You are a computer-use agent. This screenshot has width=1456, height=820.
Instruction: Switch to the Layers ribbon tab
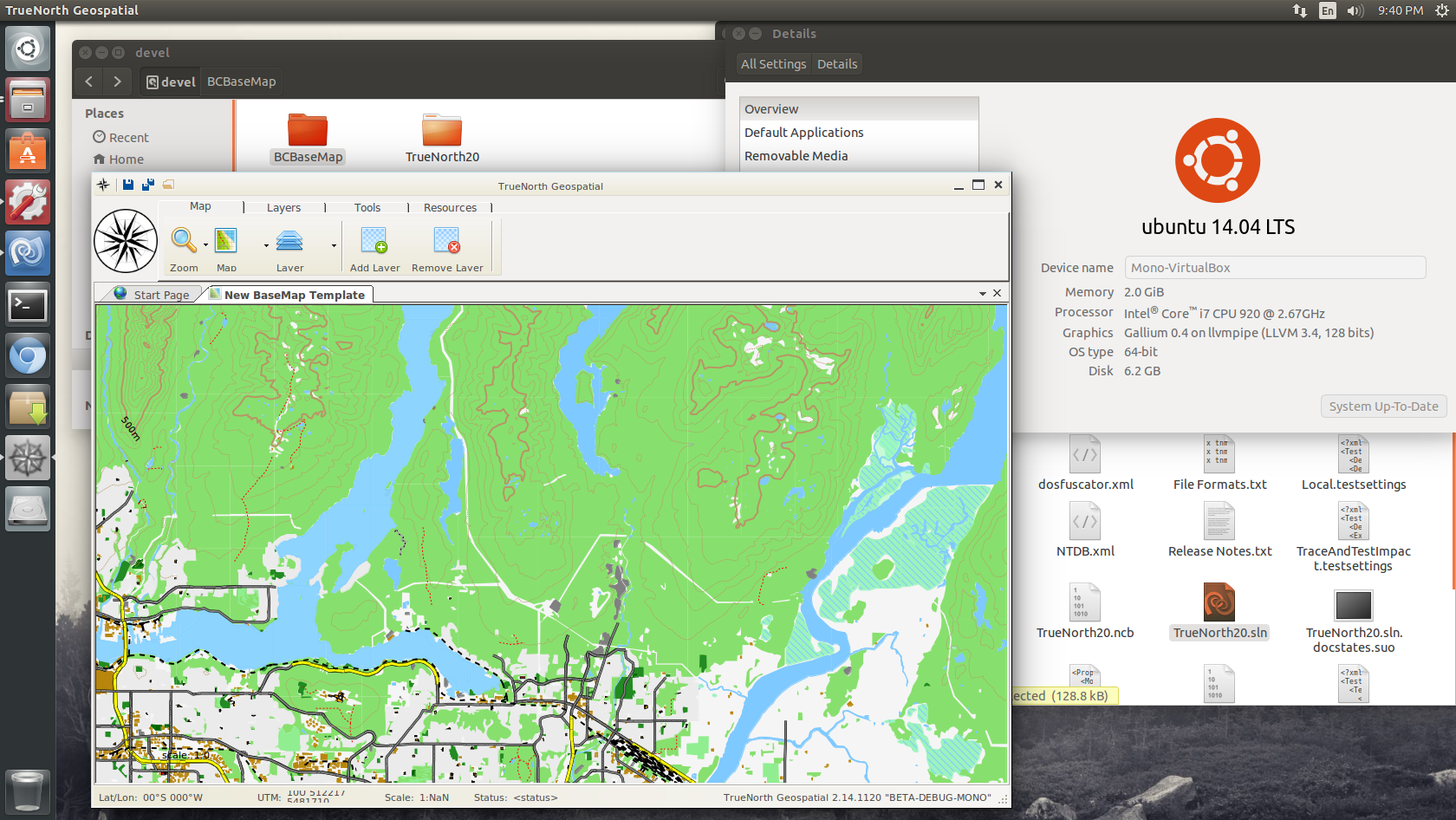283,207
